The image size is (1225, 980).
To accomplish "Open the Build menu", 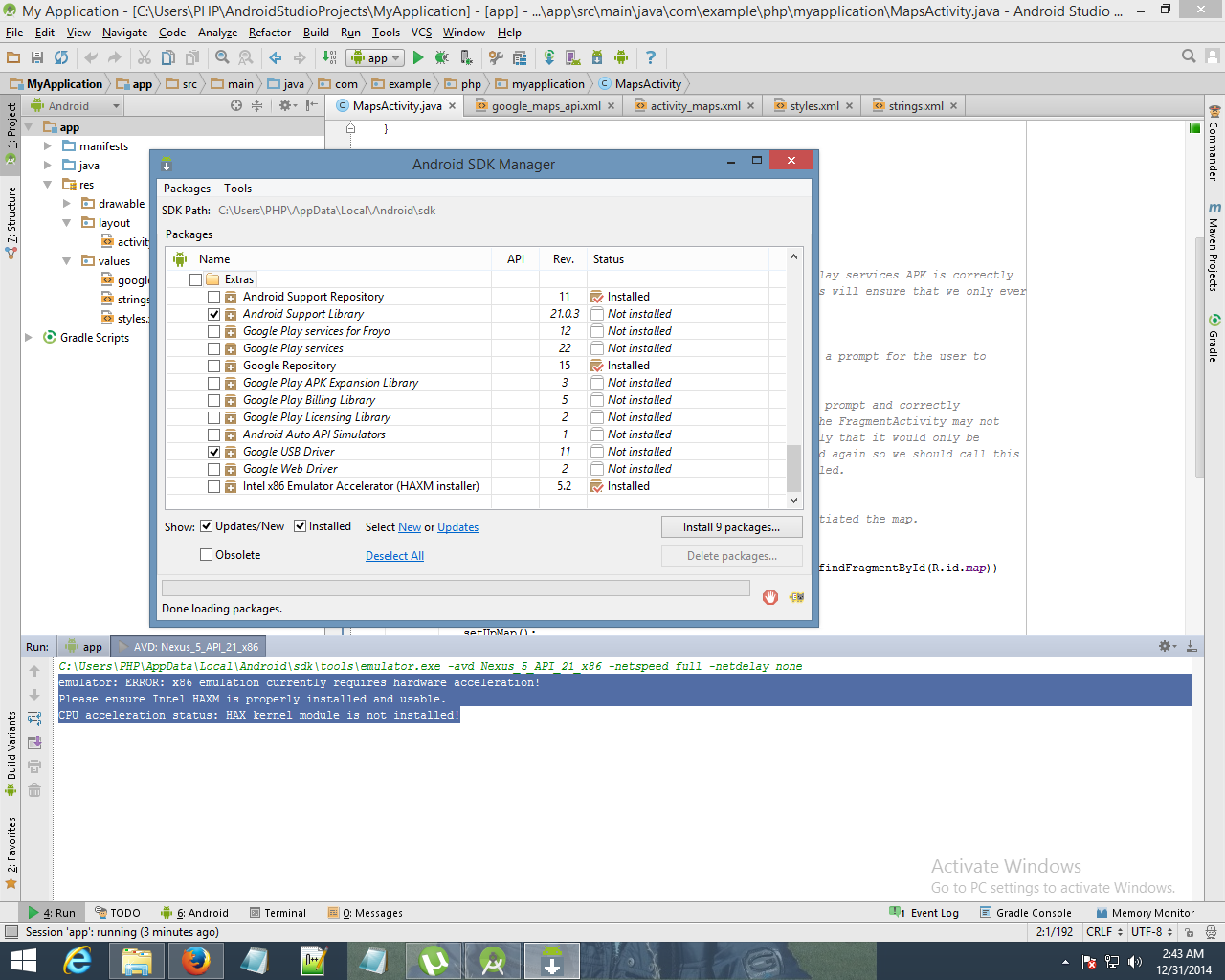I will (x=316, y=33).
